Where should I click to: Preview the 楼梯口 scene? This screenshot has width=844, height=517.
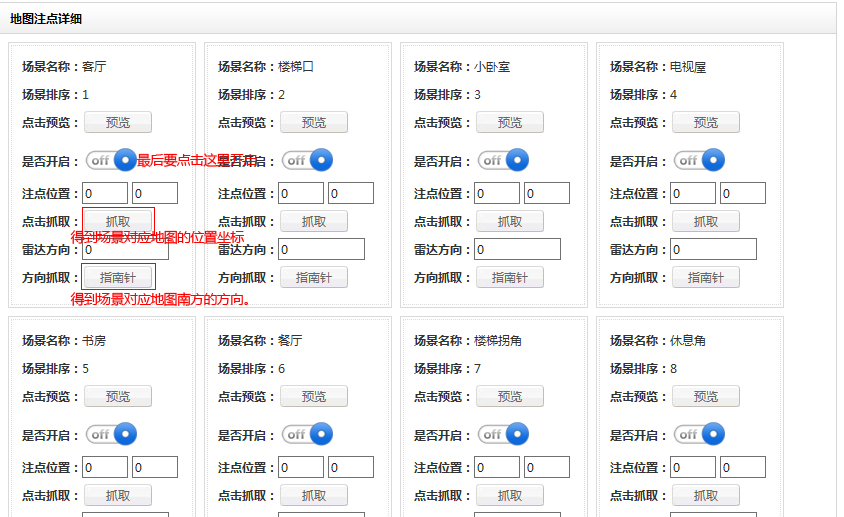point(314,122)
